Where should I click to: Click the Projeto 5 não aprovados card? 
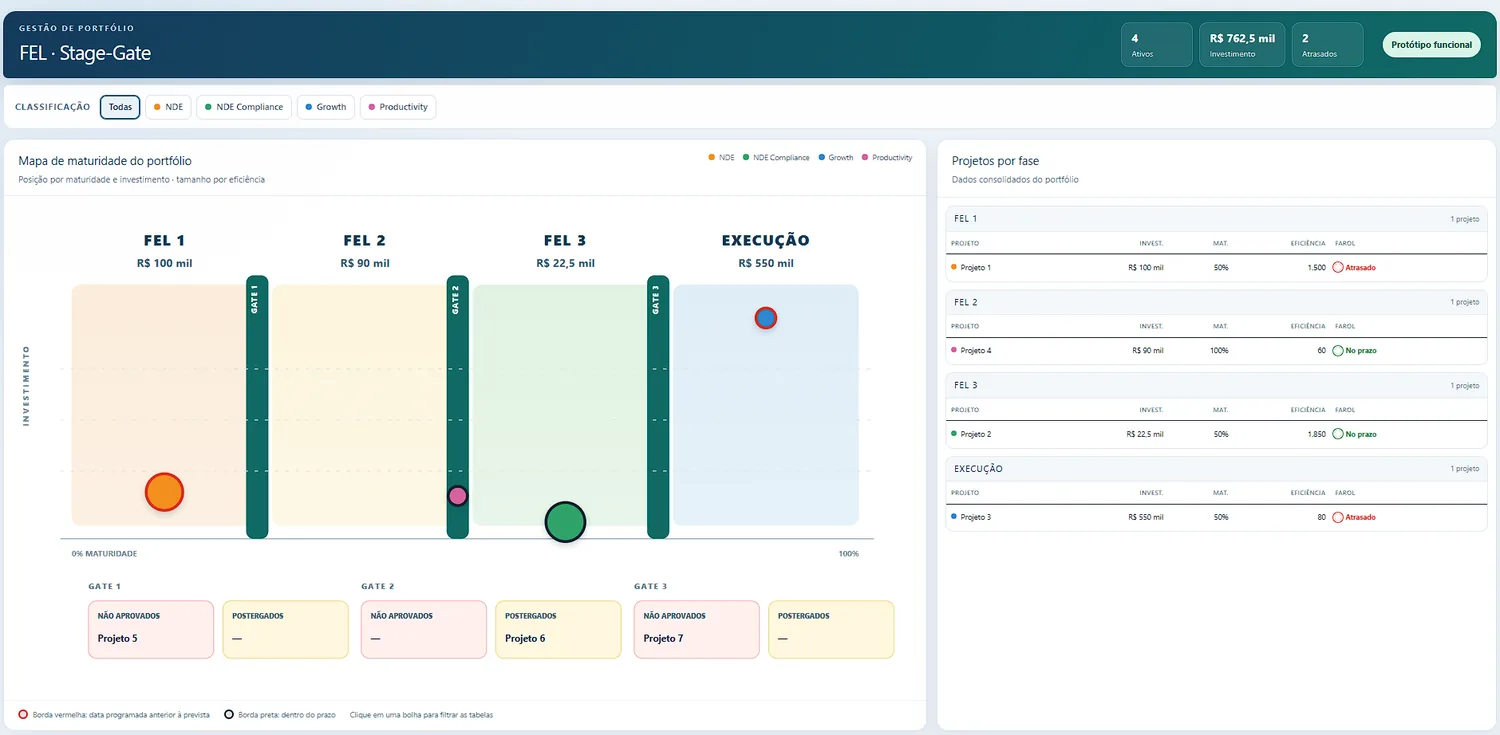click(151, 630)
